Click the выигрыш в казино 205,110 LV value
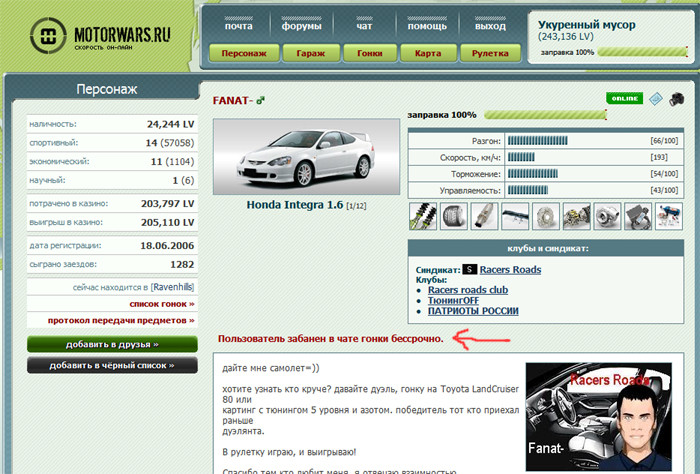Image resolution: width=700 pixels, height=474 pixels. click(x=167, y=222)
